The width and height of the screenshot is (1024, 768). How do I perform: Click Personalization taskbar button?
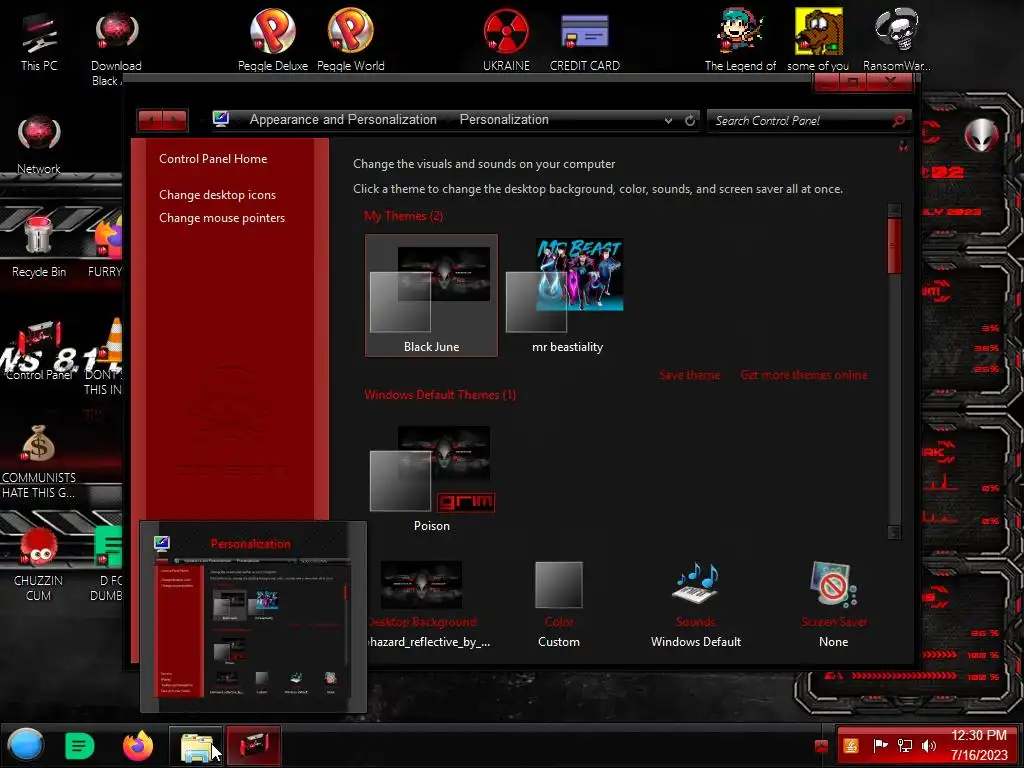coord(254,746)
